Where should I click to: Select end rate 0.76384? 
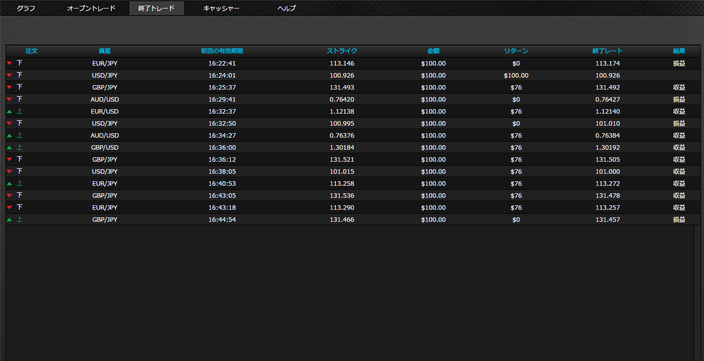pyautogui.click(x=607, y=136)
